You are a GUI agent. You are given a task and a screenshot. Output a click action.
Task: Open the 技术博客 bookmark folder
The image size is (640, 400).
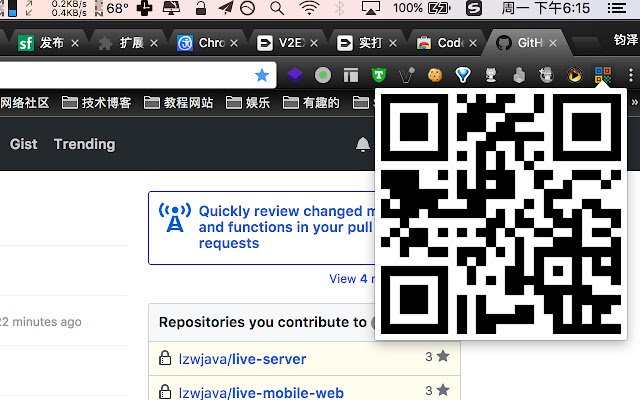tap(96, 102)
